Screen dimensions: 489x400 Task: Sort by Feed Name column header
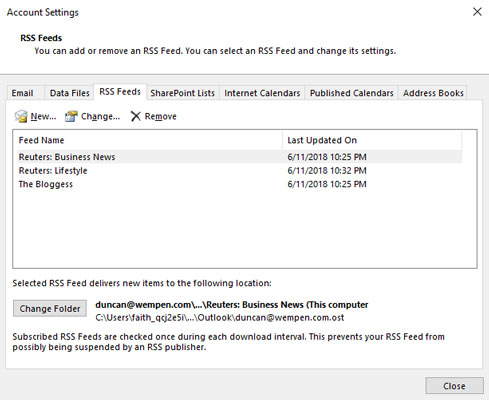coord(148,140)
